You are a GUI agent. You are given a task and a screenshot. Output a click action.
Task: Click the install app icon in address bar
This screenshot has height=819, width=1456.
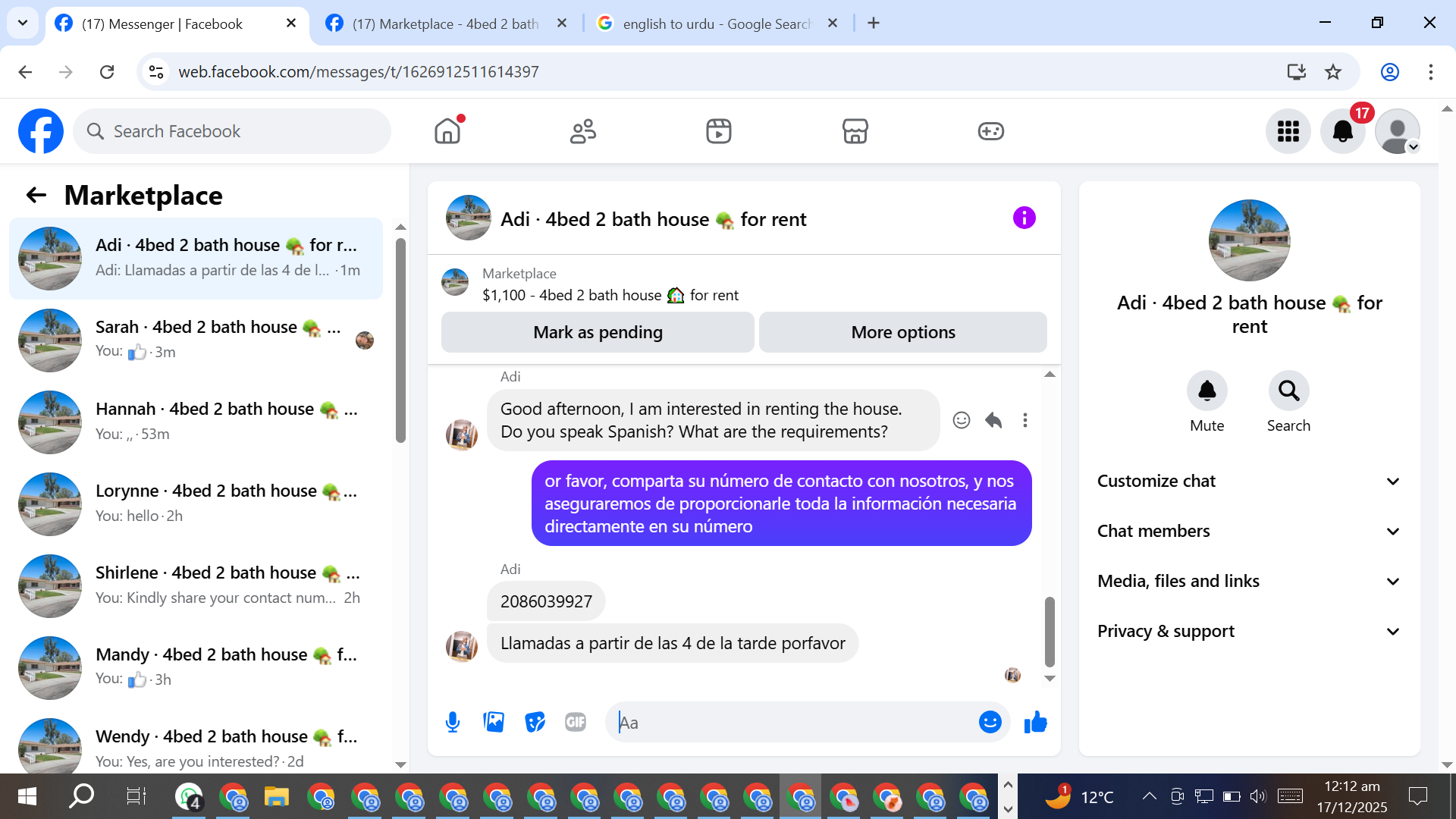1297,72
